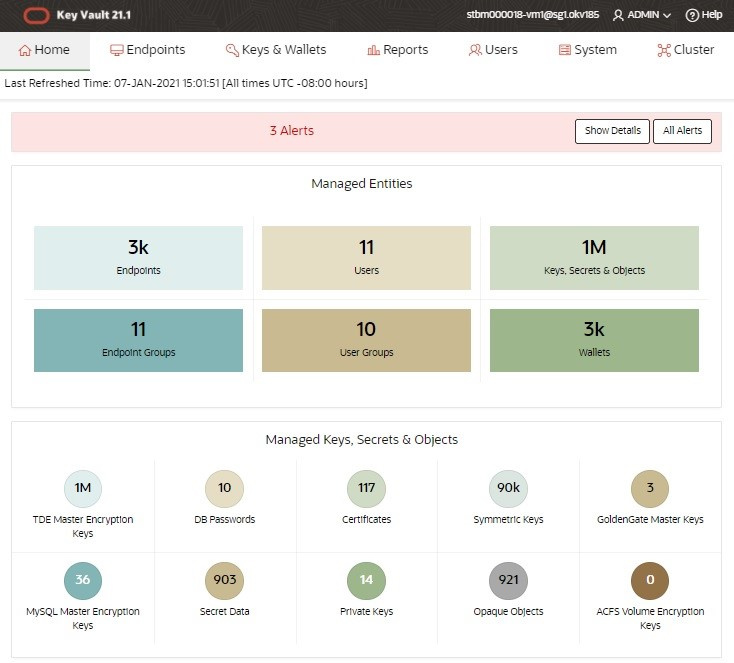Click the Keys & Wallets key icon
The width and height of the screenshot is (734, 663).
click(x=232, y=50)
